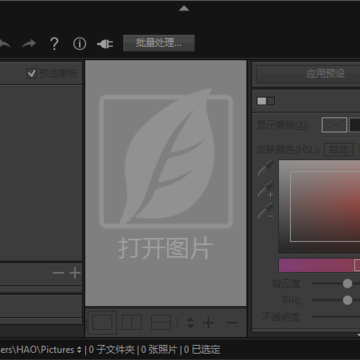Click the undo arrow icon
360x360 pixels.
(5, 44)
